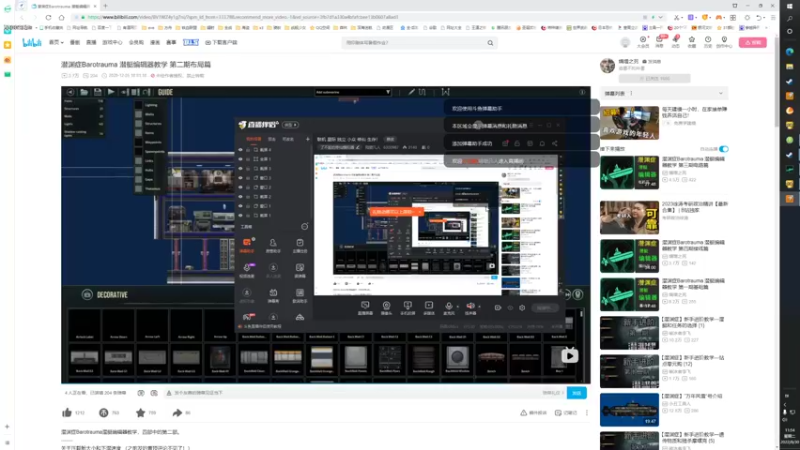This screenshot has height=450, width=800.
Task: Expand the 首页 dropdown in navigation
Action: tap(56, 43)
